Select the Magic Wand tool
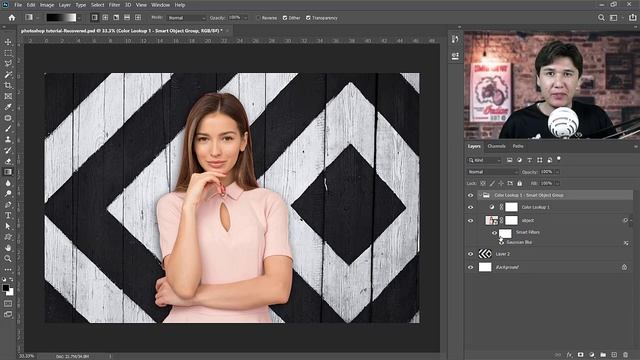Screen dimensions: 640x360 (x=8, y=75)
